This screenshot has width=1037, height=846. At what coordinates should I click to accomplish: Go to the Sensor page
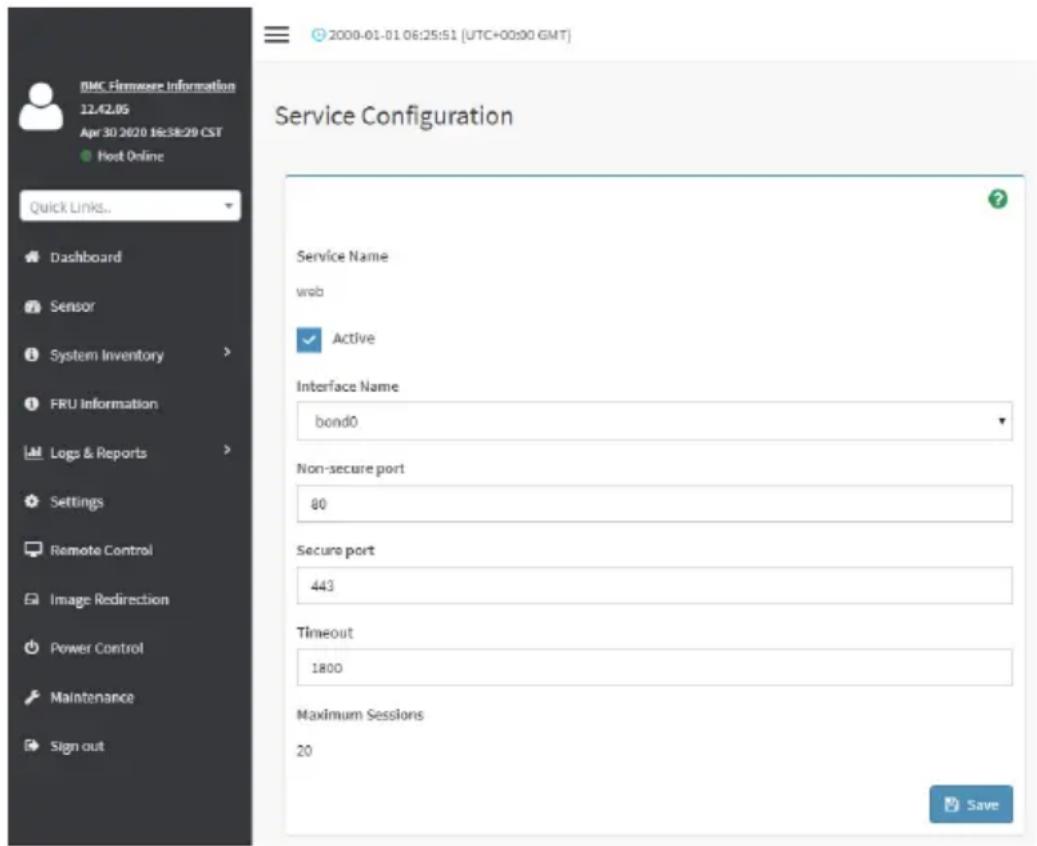pos(73,306)
